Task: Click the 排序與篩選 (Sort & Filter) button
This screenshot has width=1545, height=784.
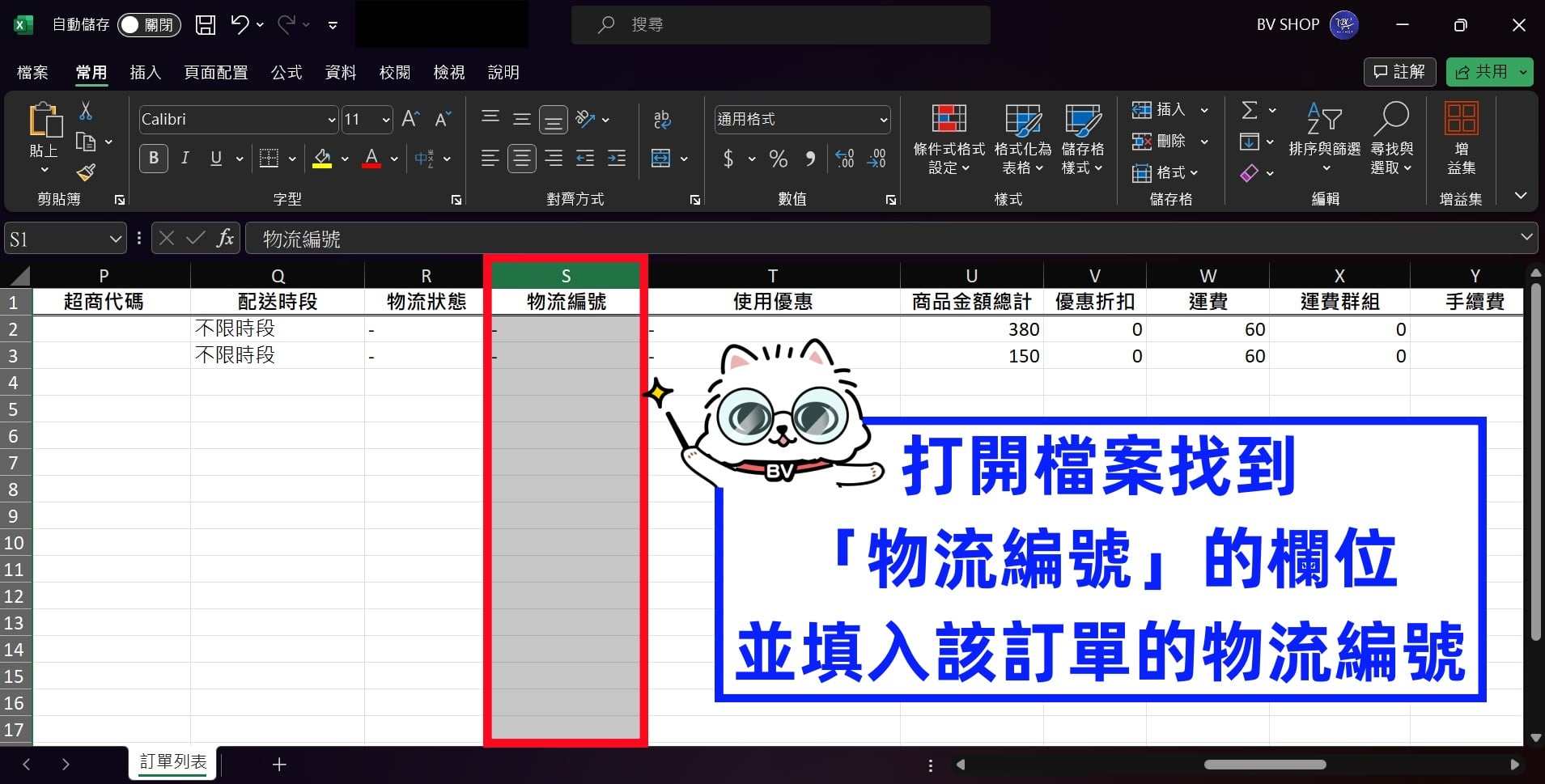Action: pos(1325,138)
